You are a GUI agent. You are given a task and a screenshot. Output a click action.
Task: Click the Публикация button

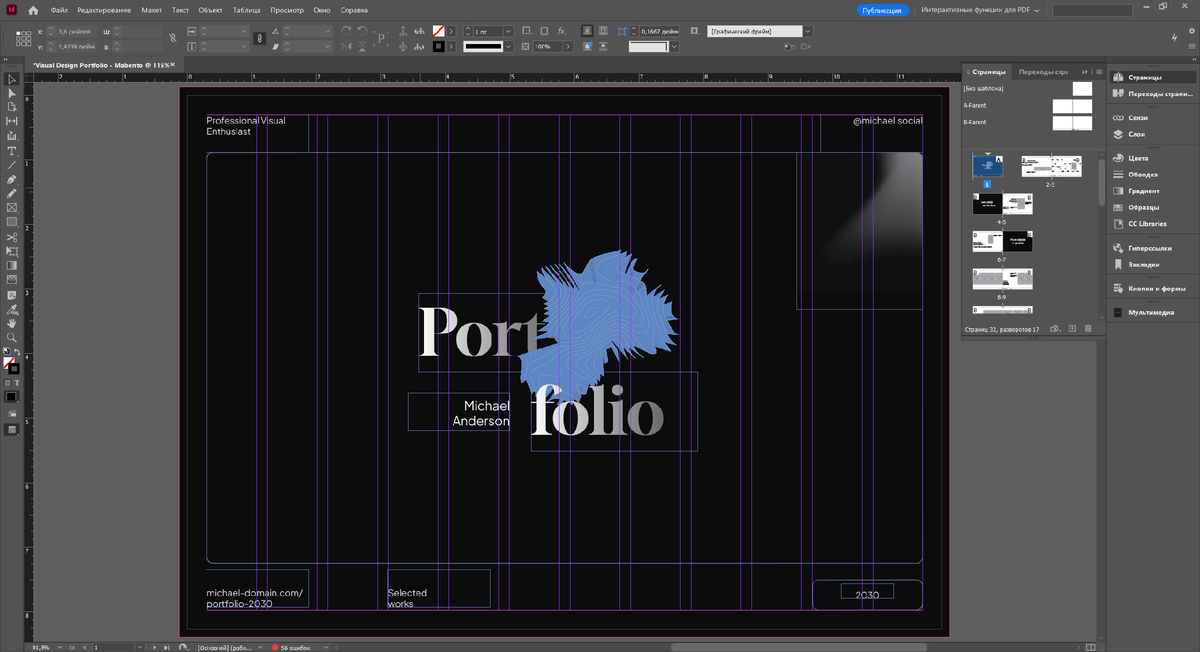883,10
